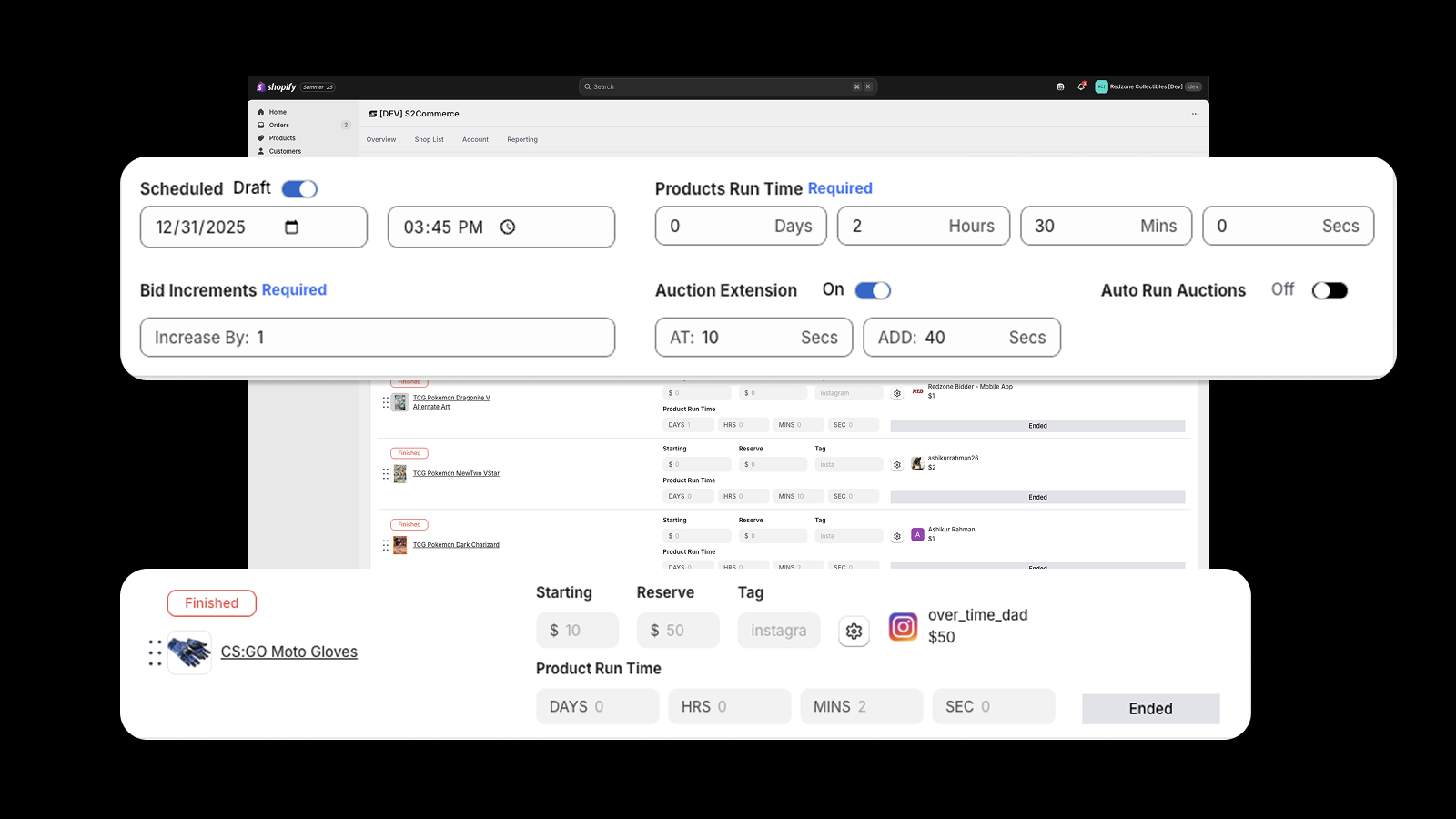Open Orders from the sidebar icon
Image resolution: width=1456 pixels, height=819 pixels.
260,125
